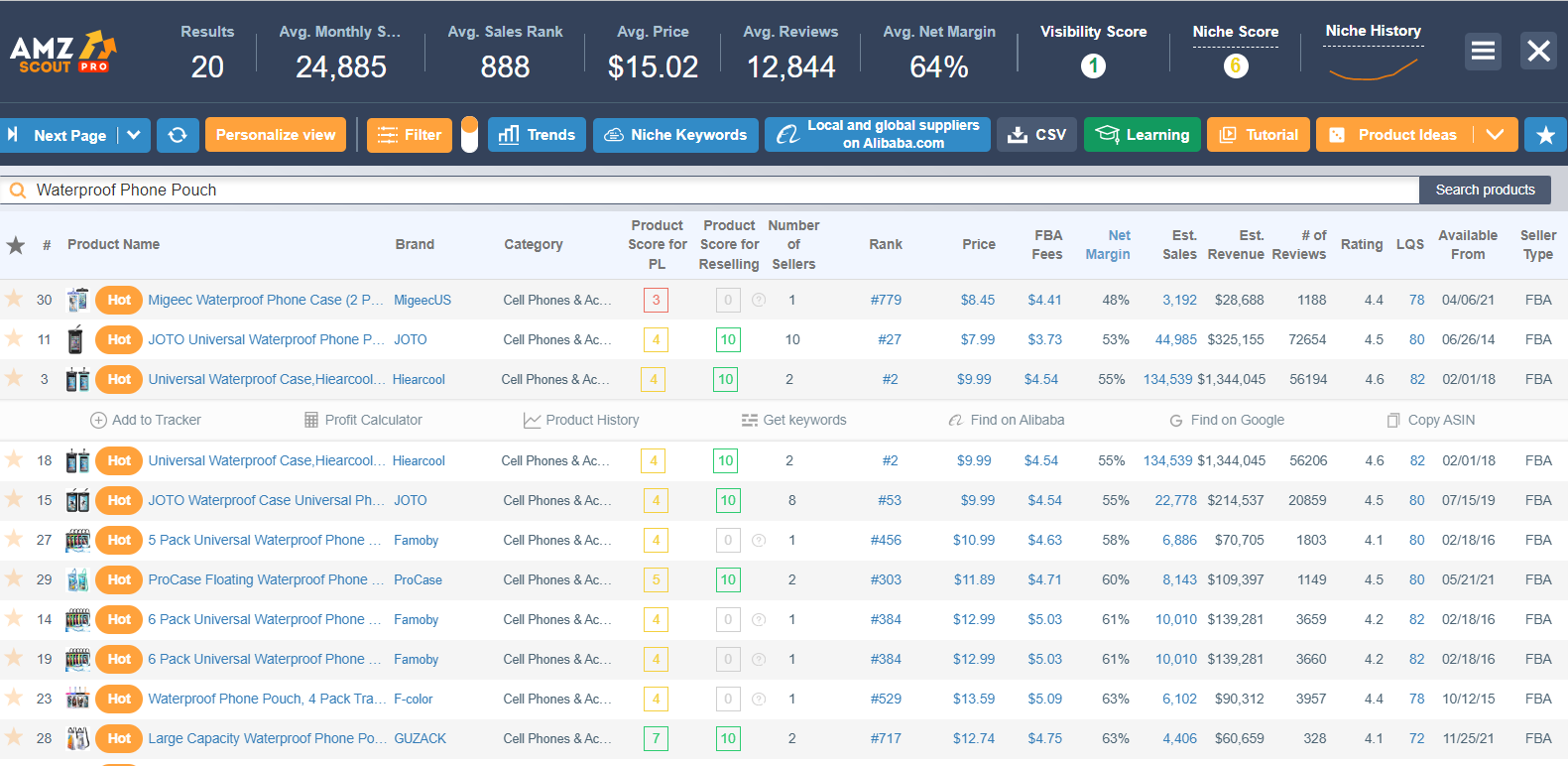Close the AMZScout Pro extension panel
Screen dimensions: 1568x766
click(x=1538, y=51)
